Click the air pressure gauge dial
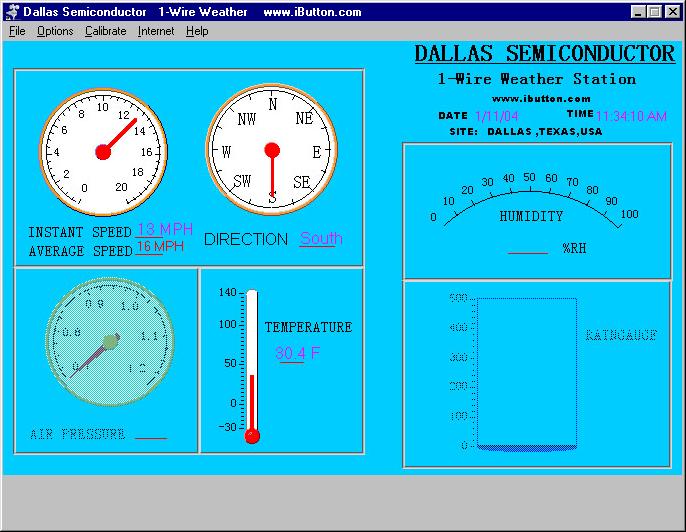This screenshot has height=532, width=686. pos(110,342)
